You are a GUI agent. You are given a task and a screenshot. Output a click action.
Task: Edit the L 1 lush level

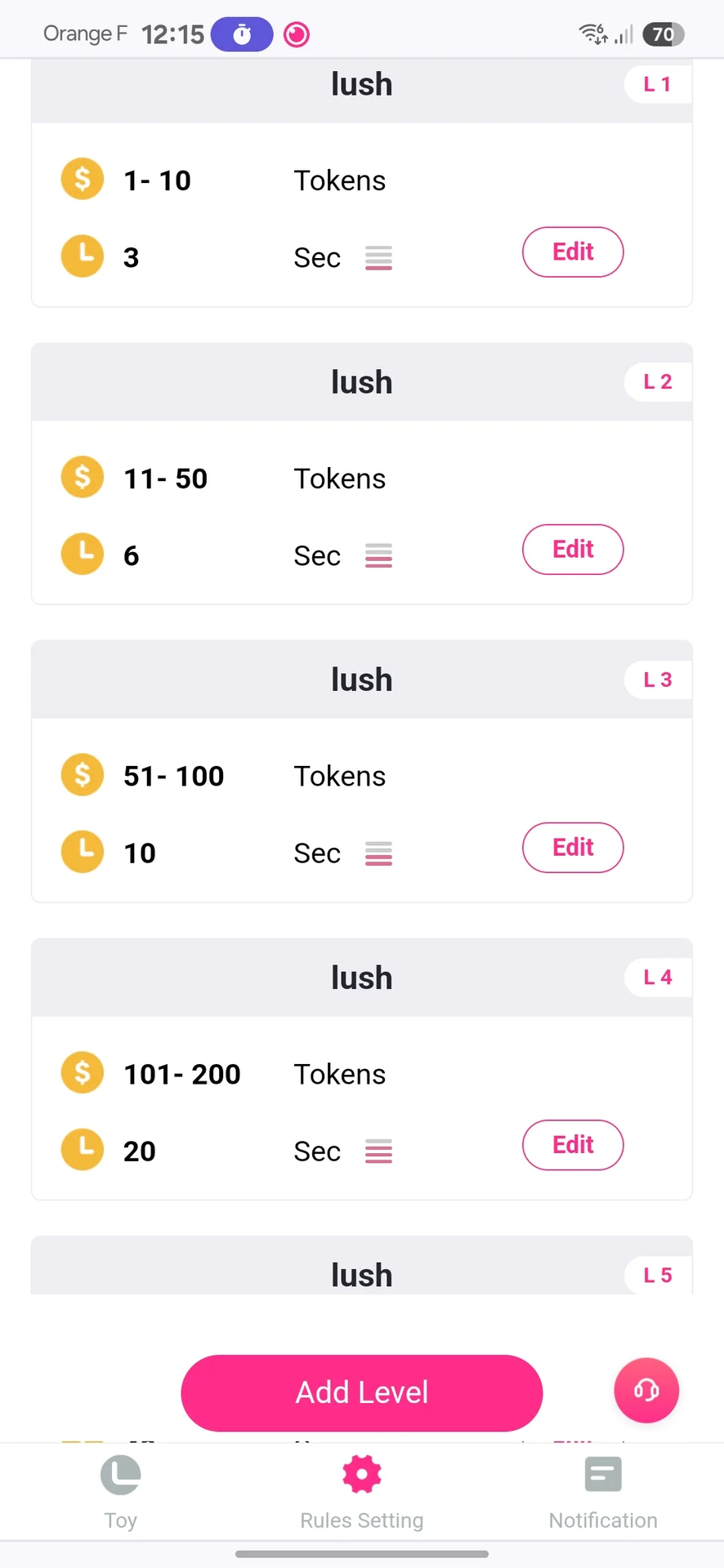point(573,252)
